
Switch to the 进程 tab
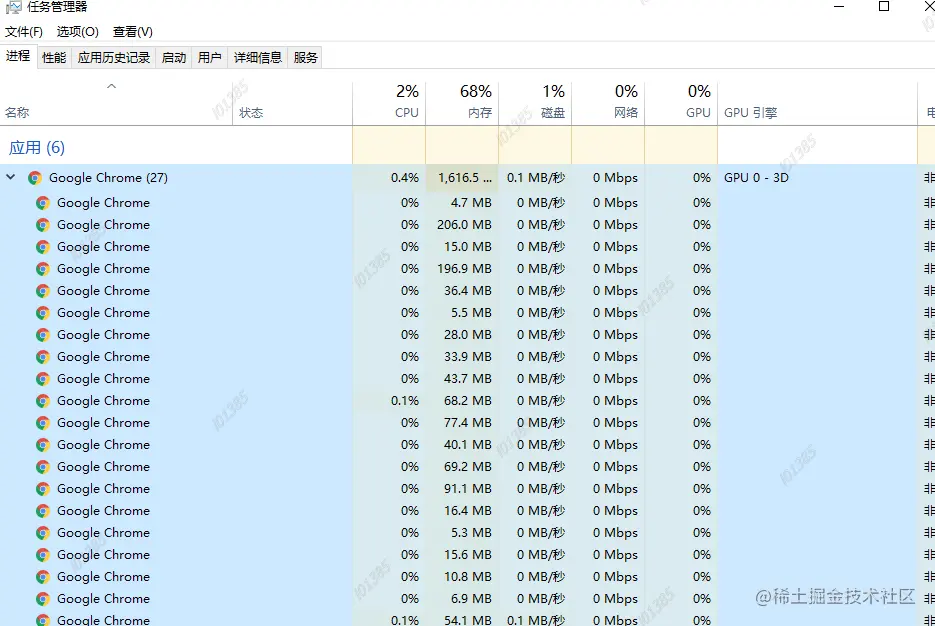[18, 57]
